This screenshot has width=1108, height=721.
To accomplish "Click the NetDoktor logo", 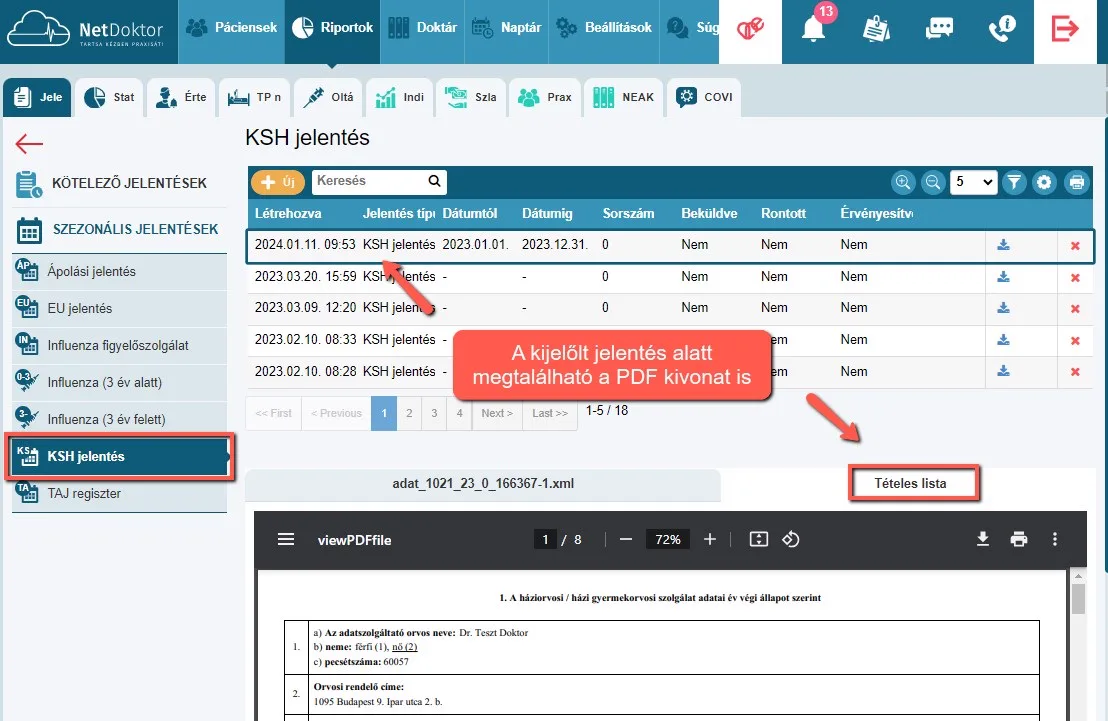I will tap(86, 30).
